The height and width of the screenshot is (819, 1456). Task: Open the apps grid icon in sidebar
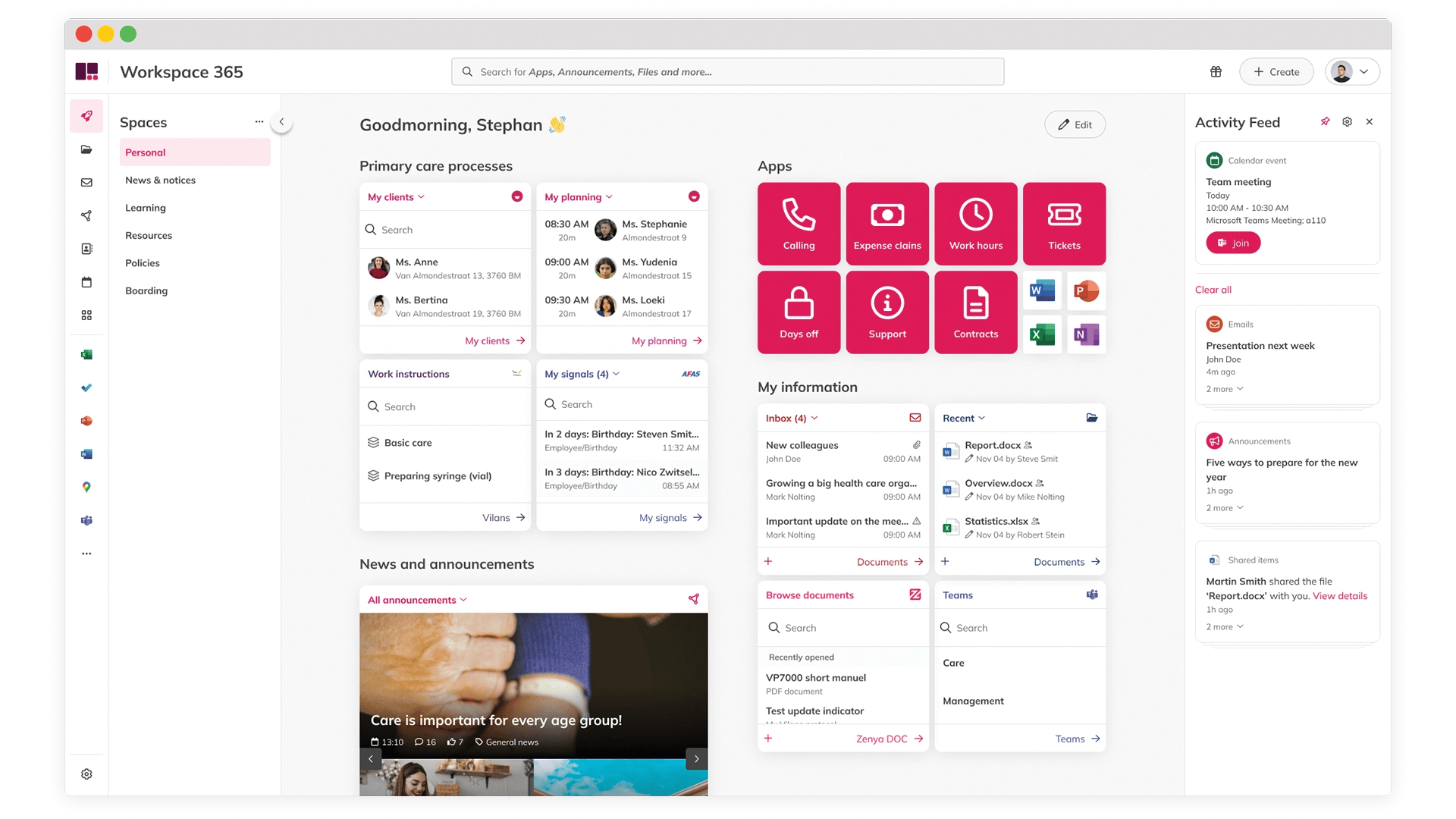coord(86,315)
